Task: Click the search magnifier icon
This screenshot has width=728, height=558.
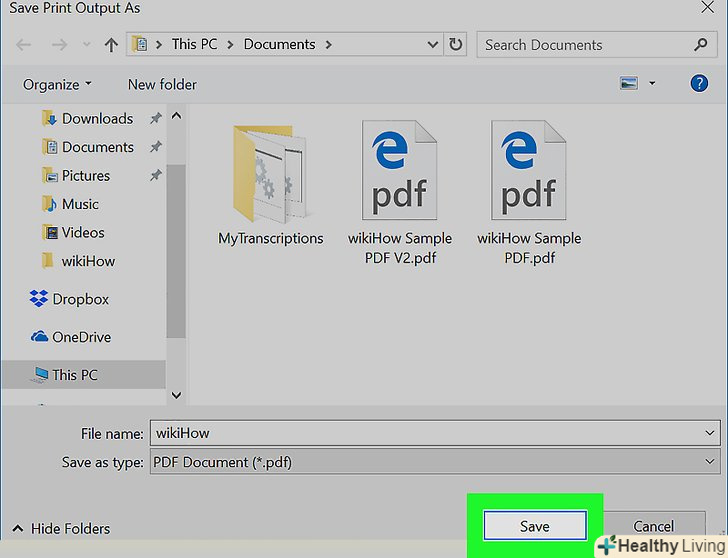Action: coord(701,45)
